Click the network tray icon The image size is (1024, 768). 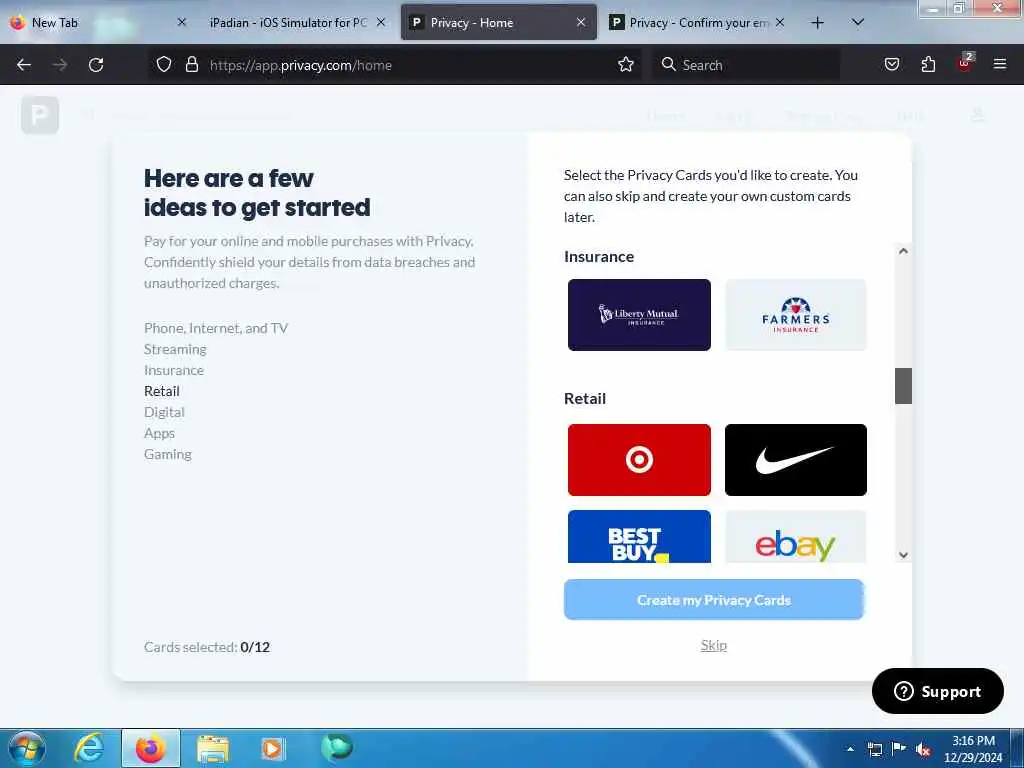(874, 750)
